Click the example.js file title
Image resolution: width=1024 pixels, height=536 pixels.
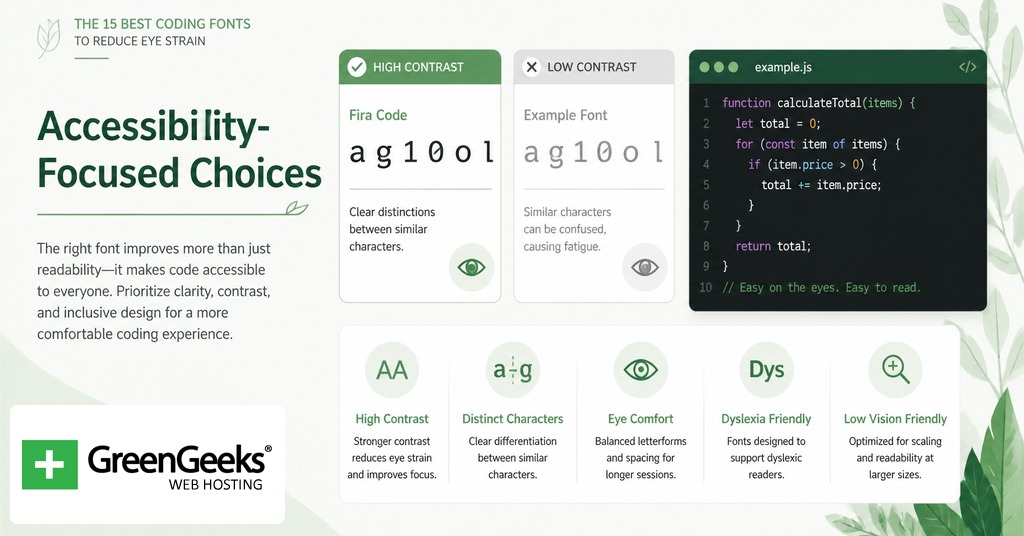tap(783, 67)
